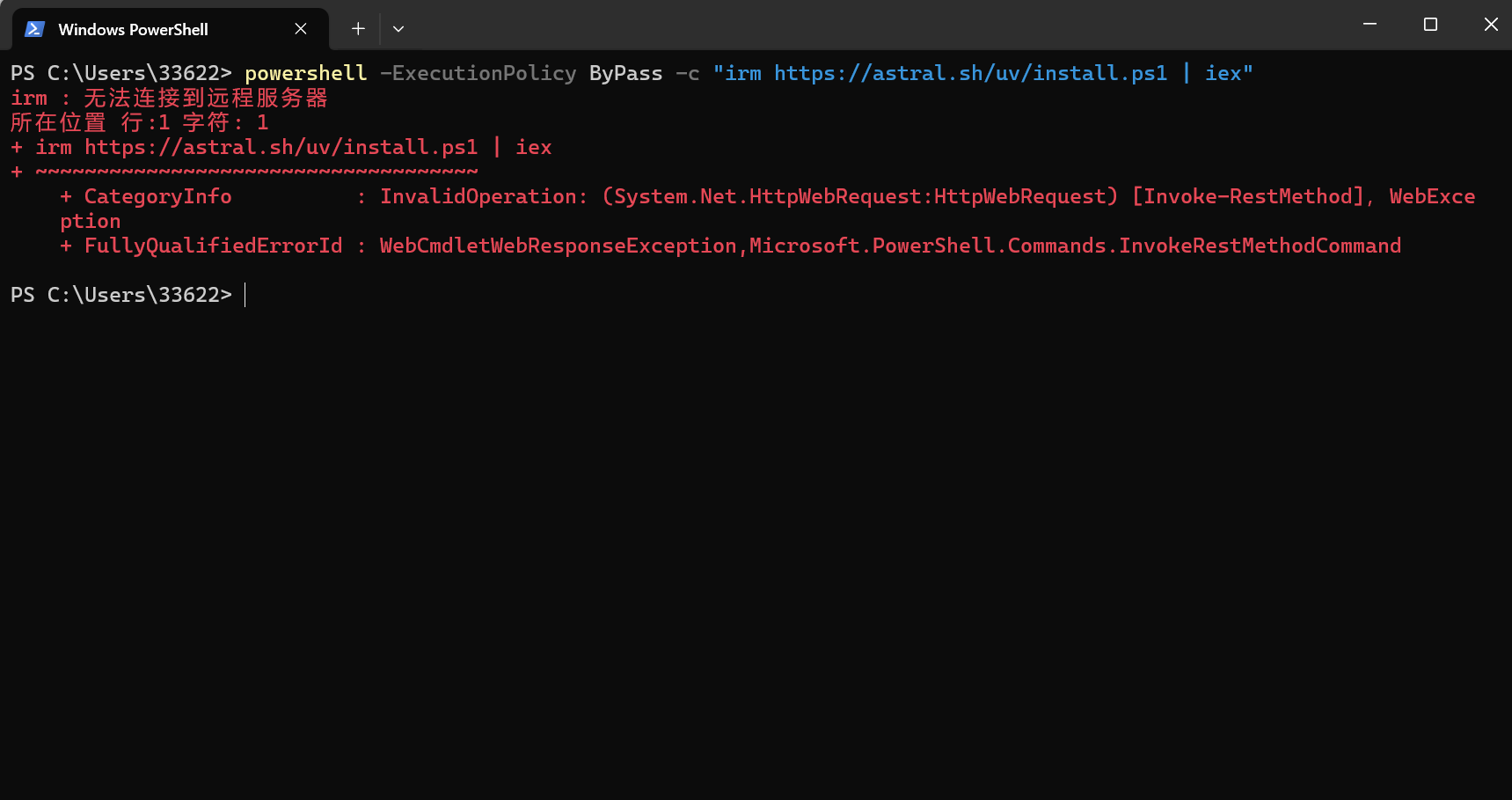This screenshot has width=1512, height=800.
Task: Close the Windows PowerShell tab
Action: pyautogui.click(x=301, y=29)
